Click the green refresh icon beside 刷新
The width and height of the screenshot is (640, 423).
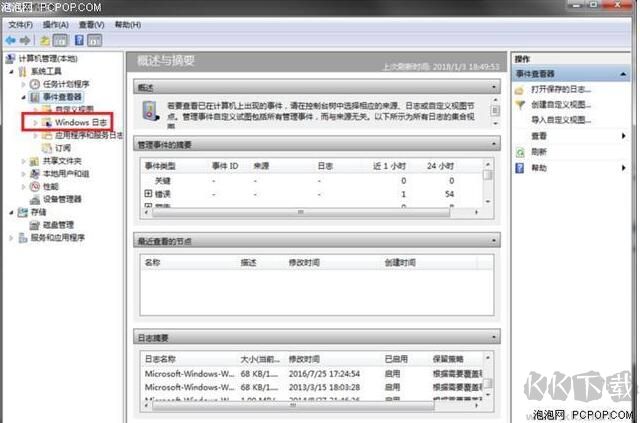point(520,152)
